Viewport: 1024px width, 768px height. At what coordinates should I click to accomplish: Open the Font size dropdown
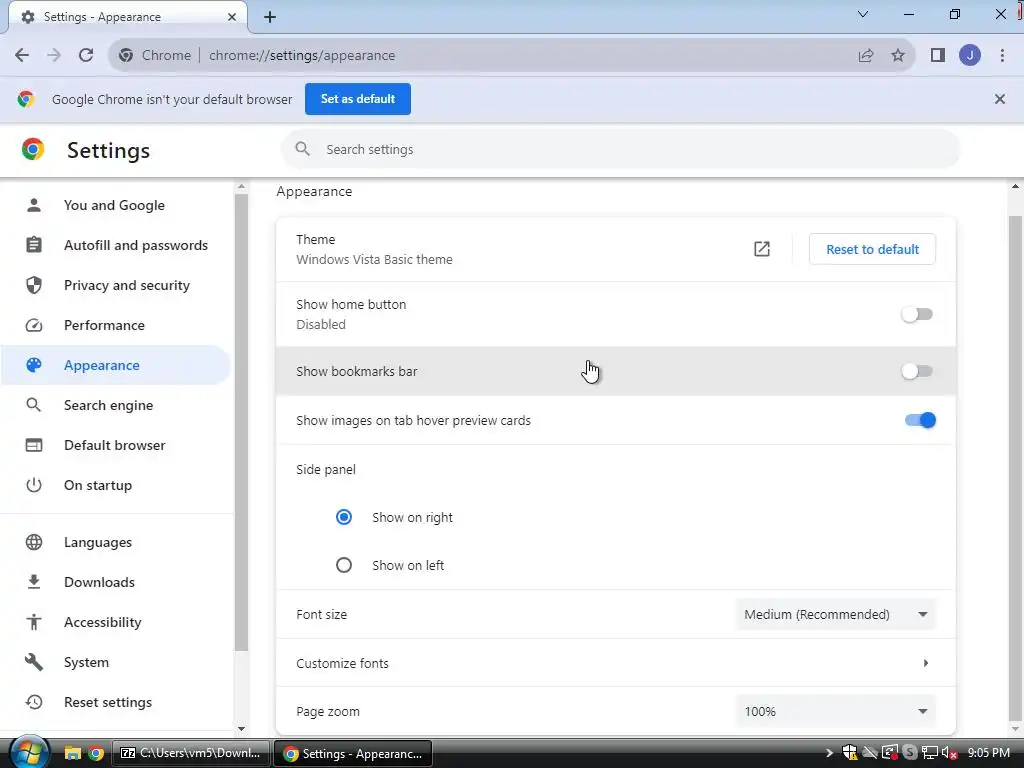pyautogui.click(x=835, y=615)
